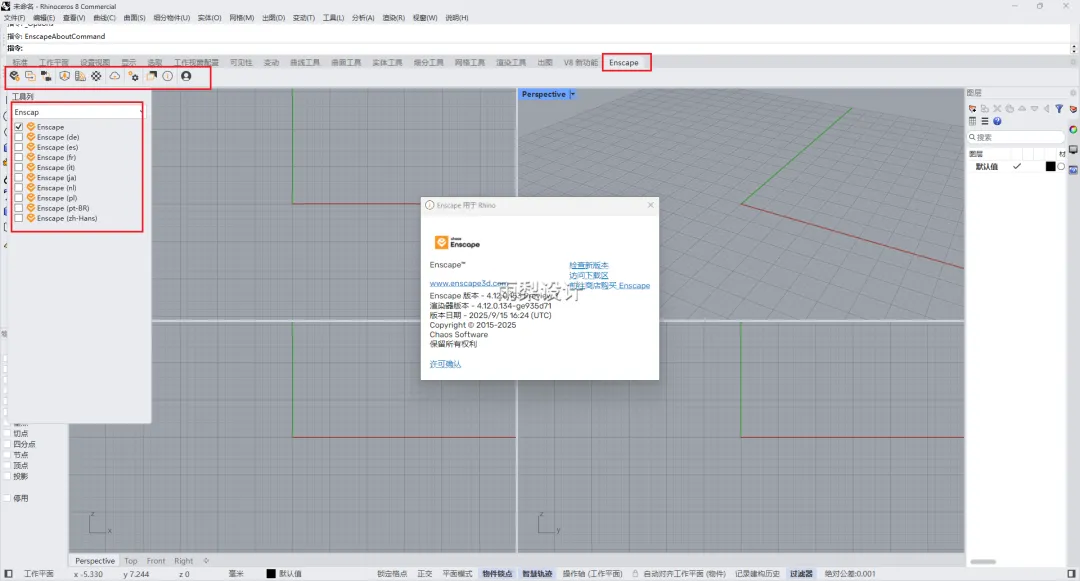
Task: Expand the command history arrow
Action: (1073, 48)
